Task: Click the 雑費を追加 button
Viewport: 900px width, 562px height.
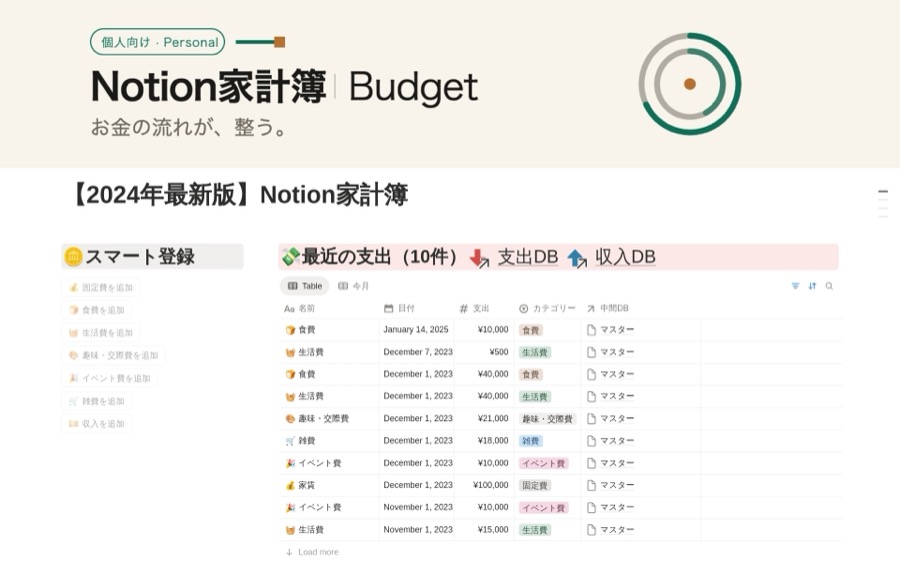Action: pyautogui.click(x=97, y=401)
